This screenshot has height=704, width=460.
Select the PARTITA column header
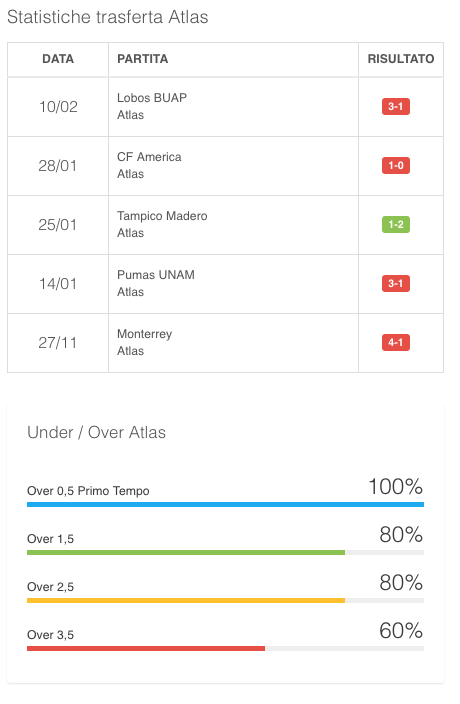click(233, 59)
